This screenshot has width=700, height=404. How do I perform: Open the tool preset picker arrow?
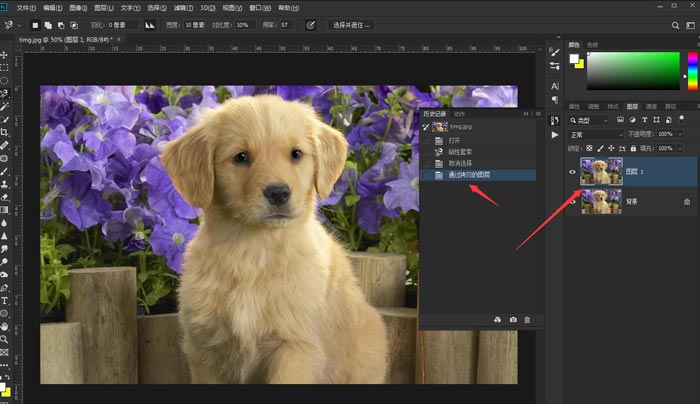19,25
